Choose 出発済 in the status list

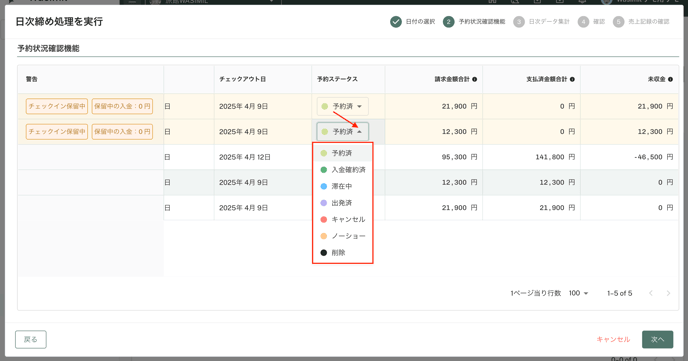(x=342, y=203)
